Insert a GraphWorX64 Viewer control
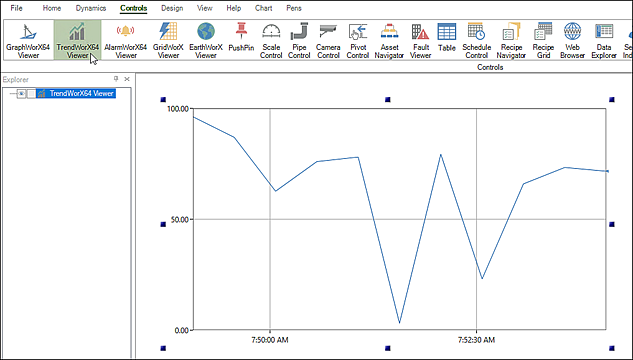 pos(28,41)
